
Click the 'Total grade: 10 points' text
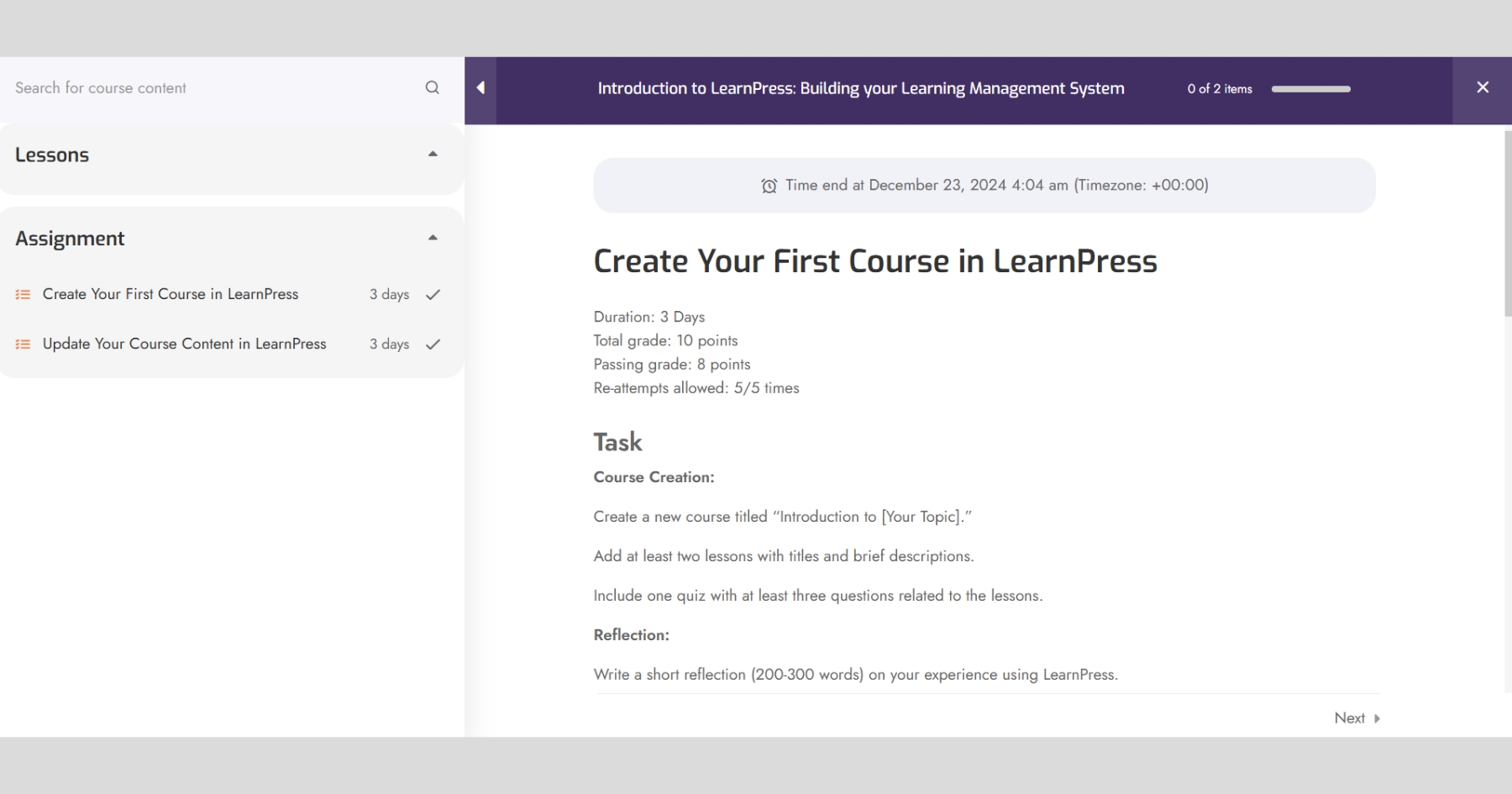coord(665,340)
